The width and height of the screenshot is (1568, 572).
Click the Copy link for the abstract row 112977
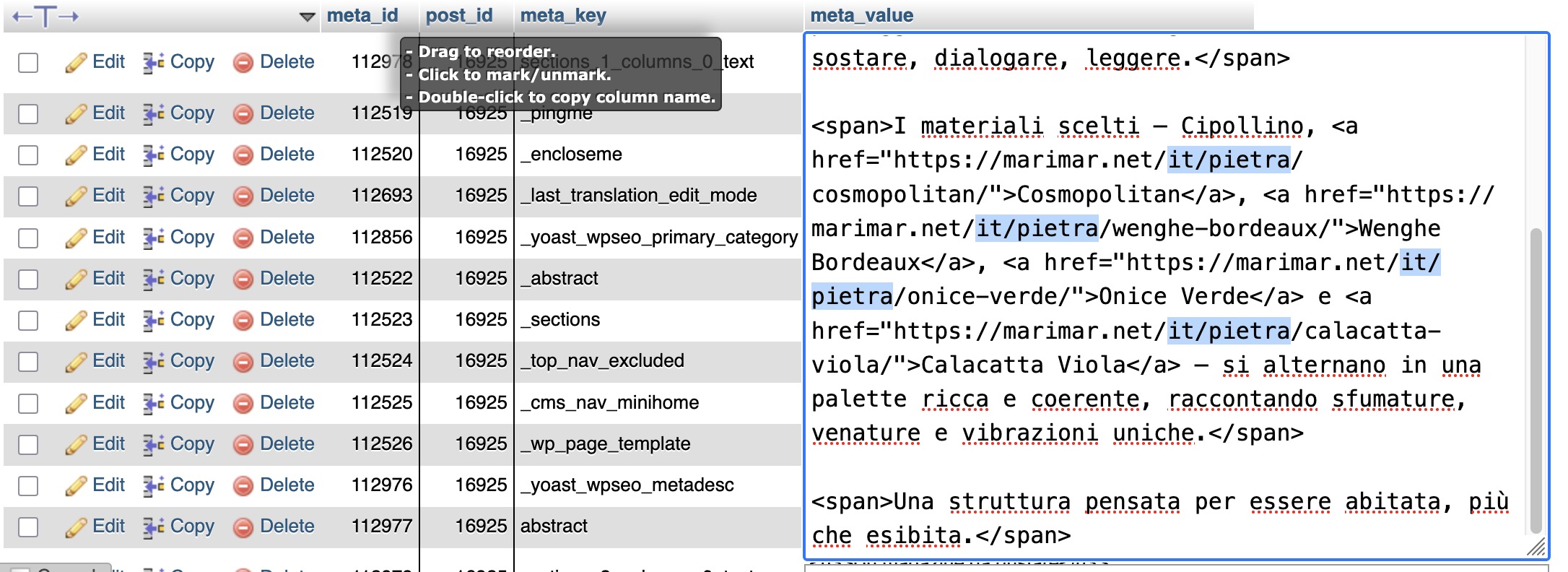tap(192, 526)
